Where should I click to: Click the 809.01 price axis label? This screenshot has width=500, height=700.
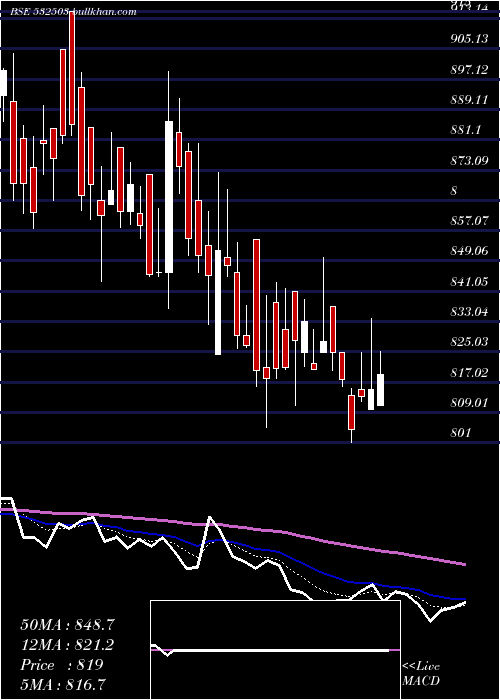click(x=469, y=403)
